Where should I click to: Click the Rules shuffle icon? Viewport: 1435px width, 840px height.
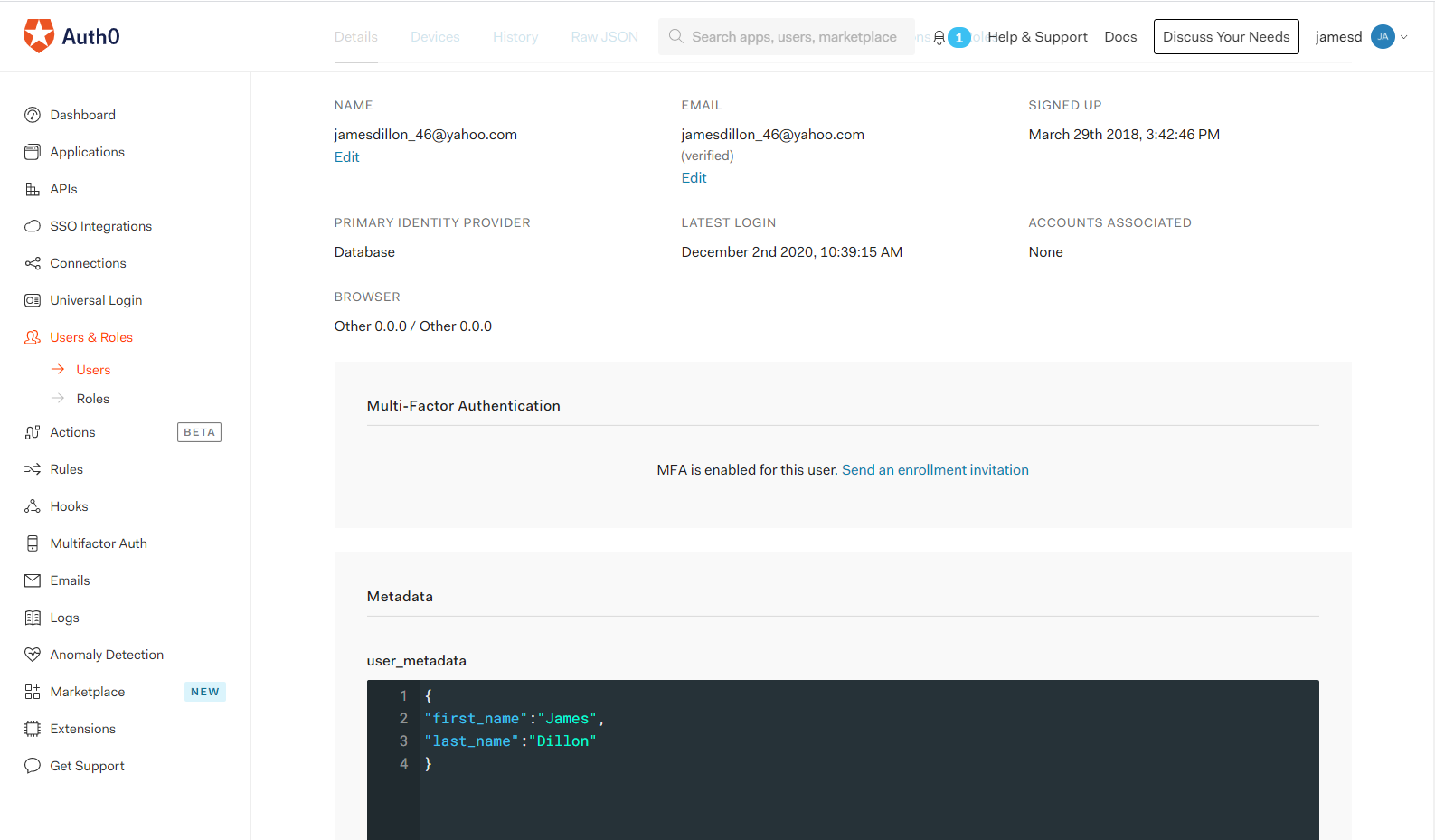(x=33, y=469)
